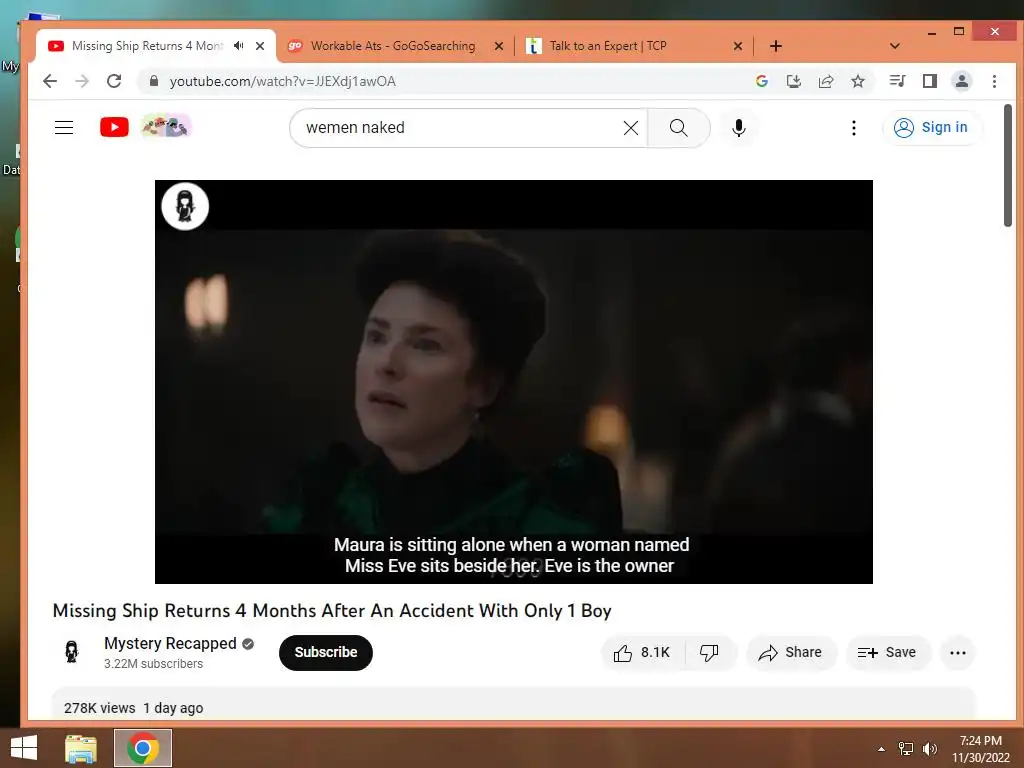Subscribe to Mystery Recapped
Screen dimensions: 1024x768
325,652
